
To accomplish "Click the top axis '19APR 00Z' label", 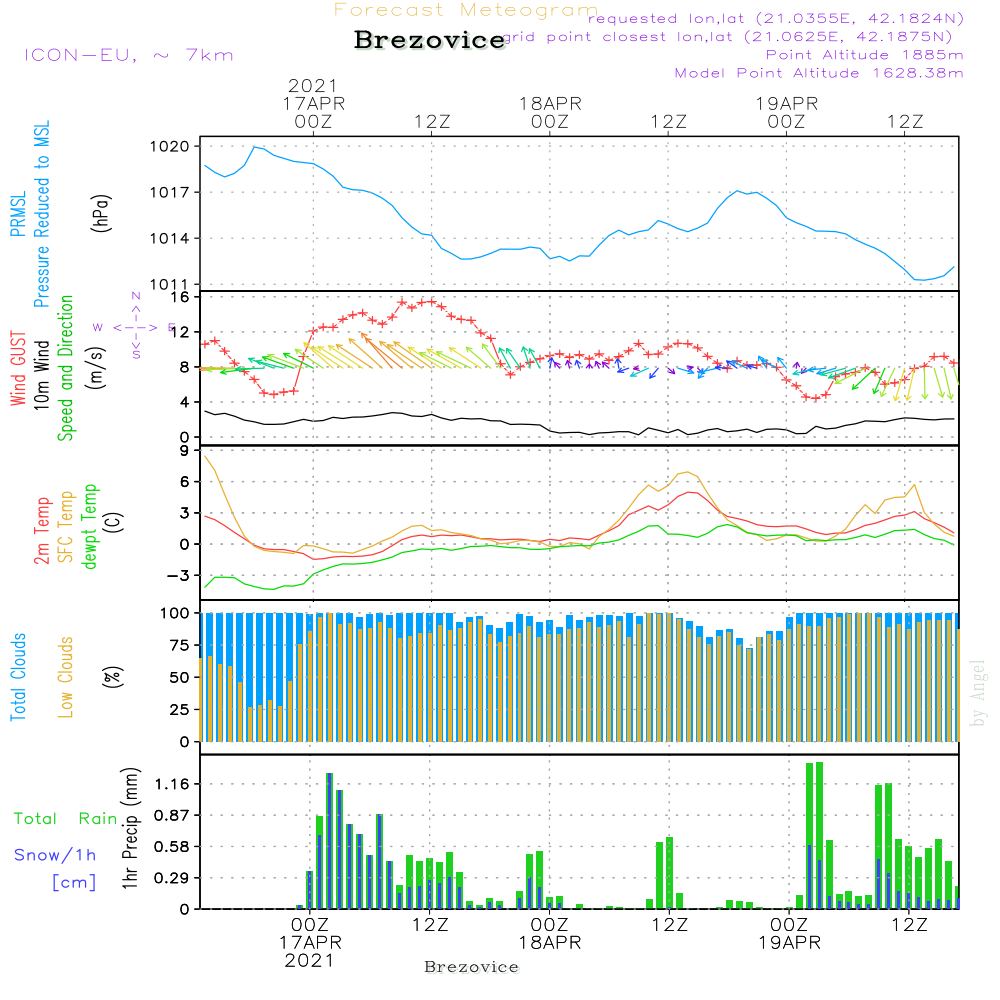I will click(x=786, y=112).
